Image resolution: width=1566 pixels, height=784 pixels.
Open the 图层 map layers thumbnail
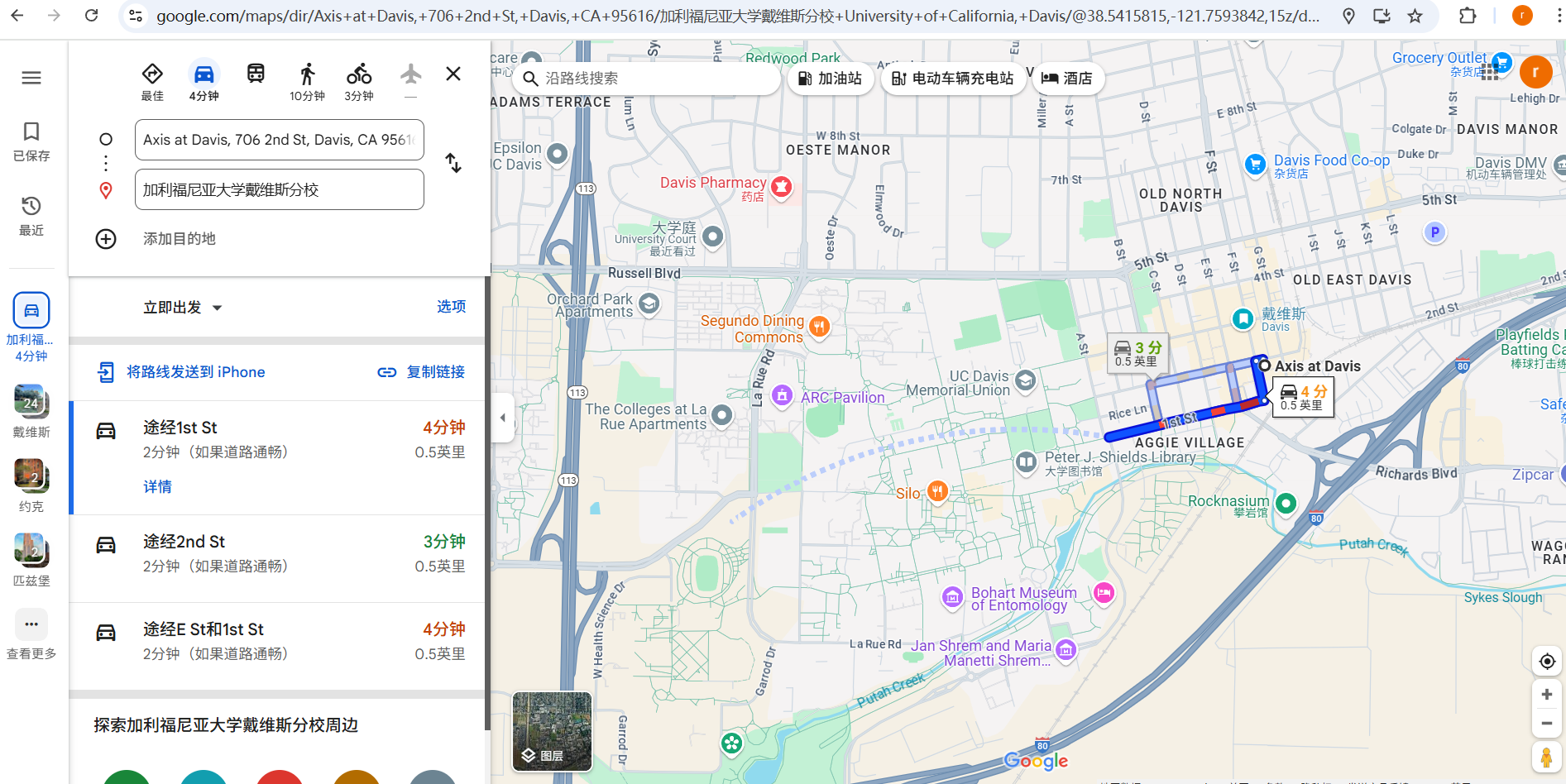click(x=552, y=731)
